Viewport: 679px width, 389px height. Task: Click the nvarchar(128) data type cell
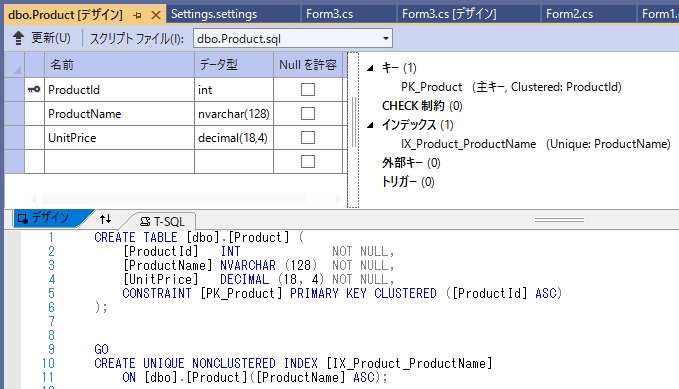234,113
